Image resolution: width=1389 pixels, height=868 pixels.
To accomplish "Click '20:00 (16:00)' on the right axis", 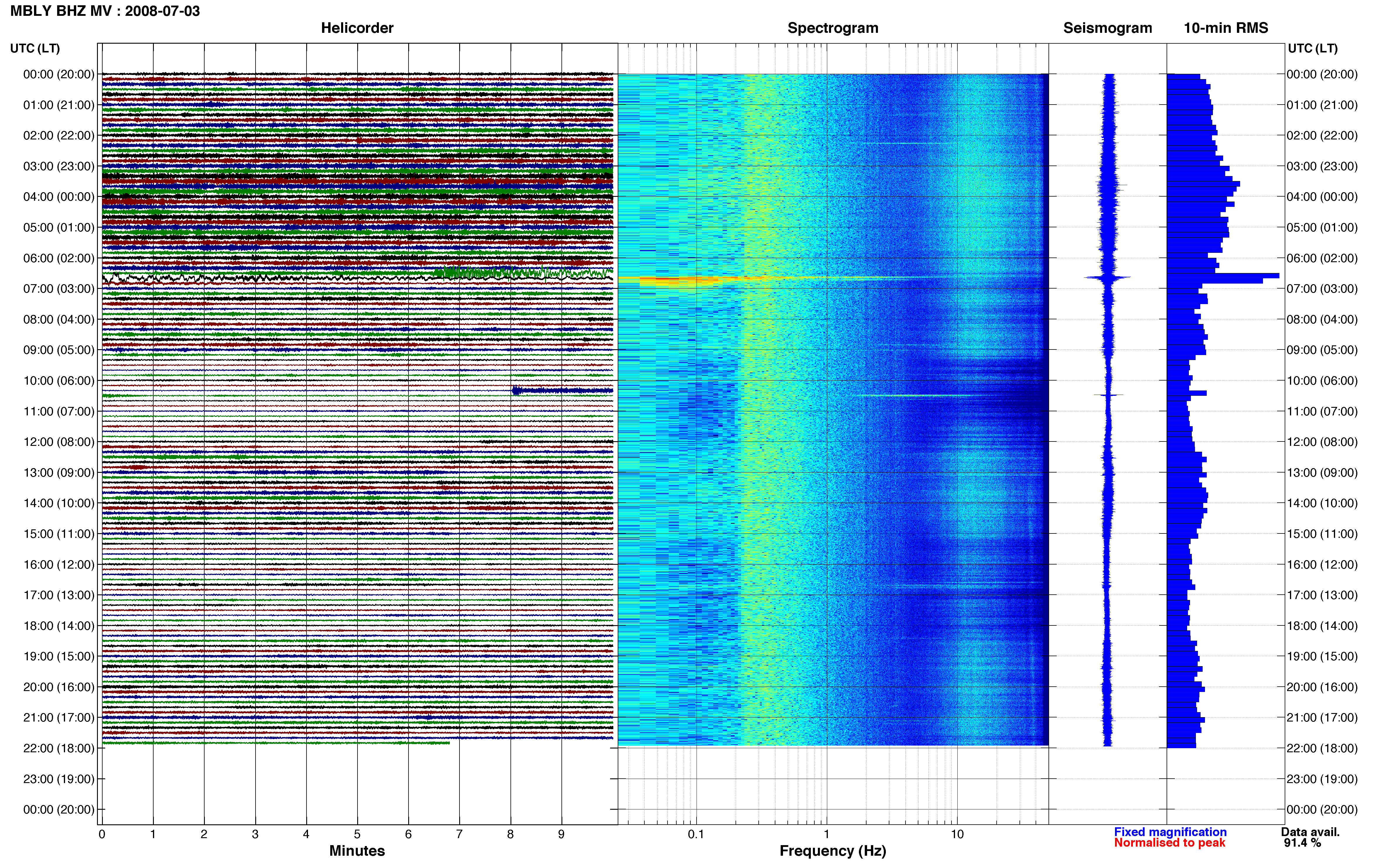I will (x=1322, y=687).
